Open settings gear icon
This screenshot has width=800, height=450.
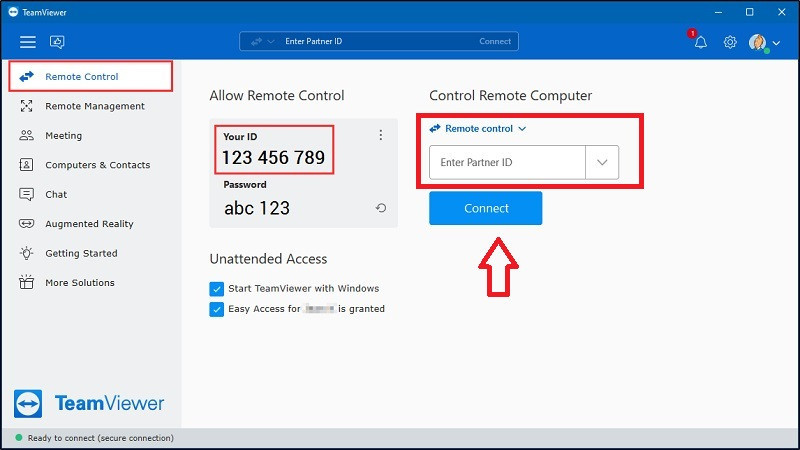(x=730, y=42)
